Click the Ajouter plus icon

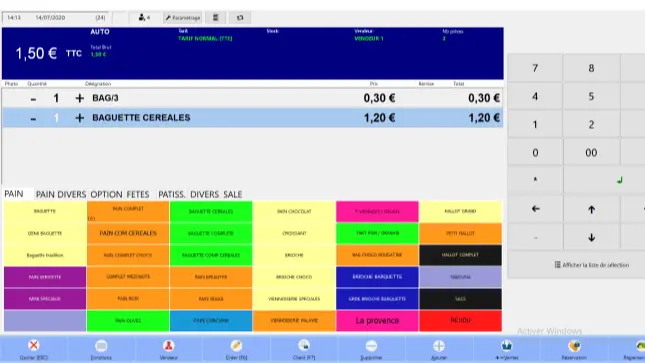[439, 345]
